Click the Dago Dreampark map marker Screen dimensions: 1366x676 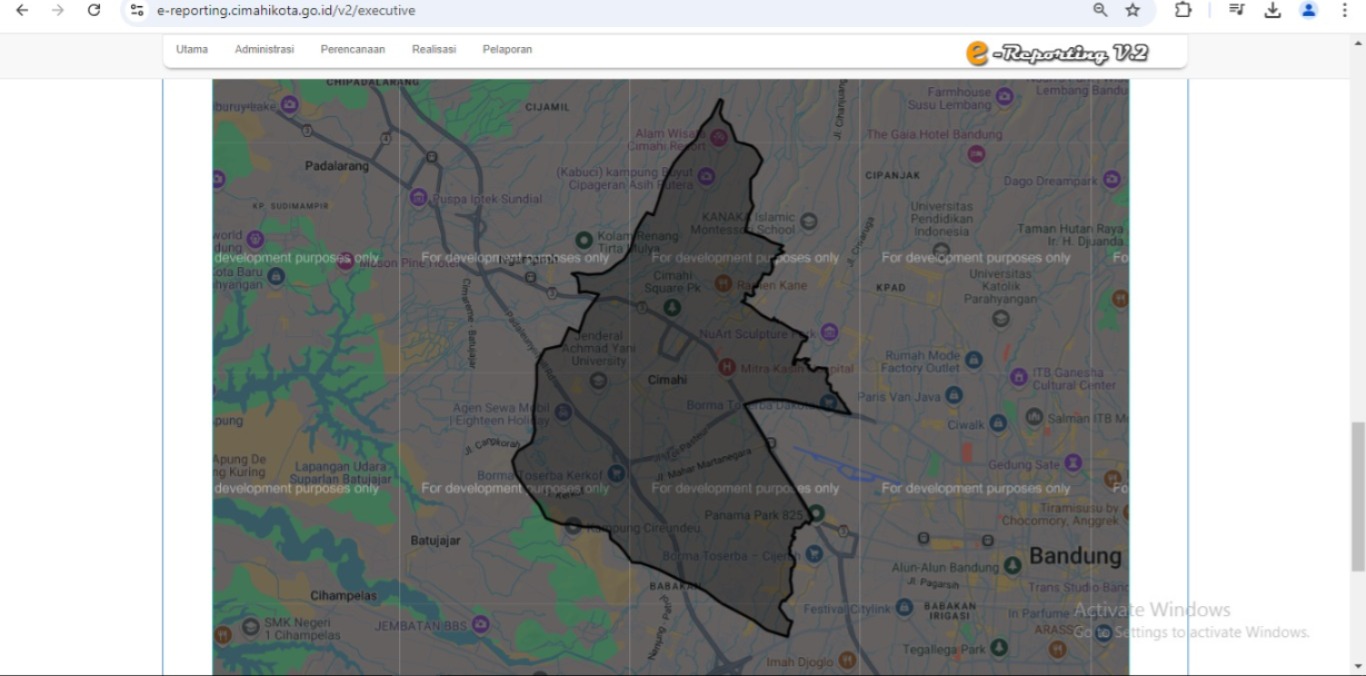(x=1111, y=180)
